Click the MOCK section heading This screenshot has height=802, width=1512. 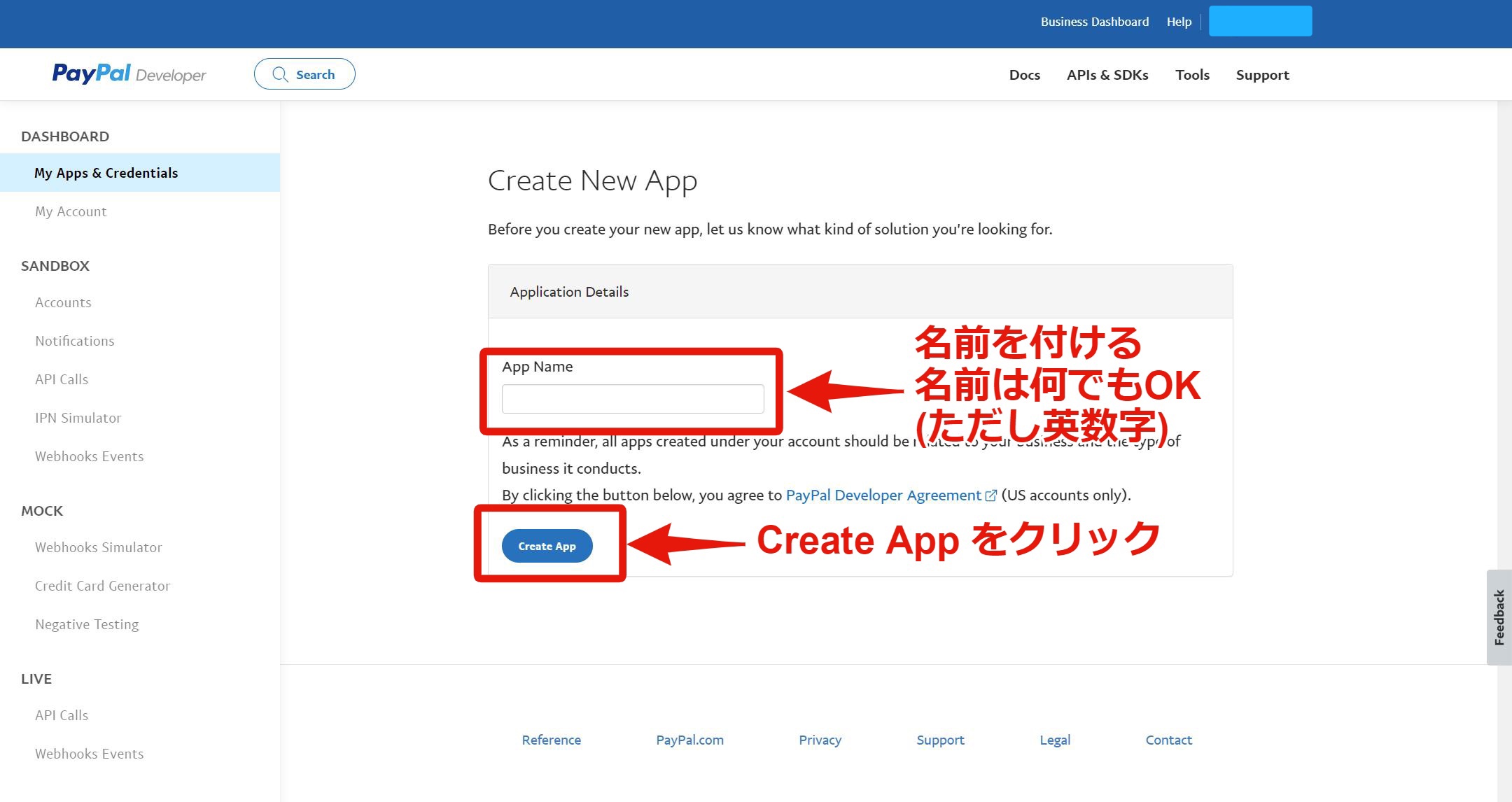(x=42, y=511)
